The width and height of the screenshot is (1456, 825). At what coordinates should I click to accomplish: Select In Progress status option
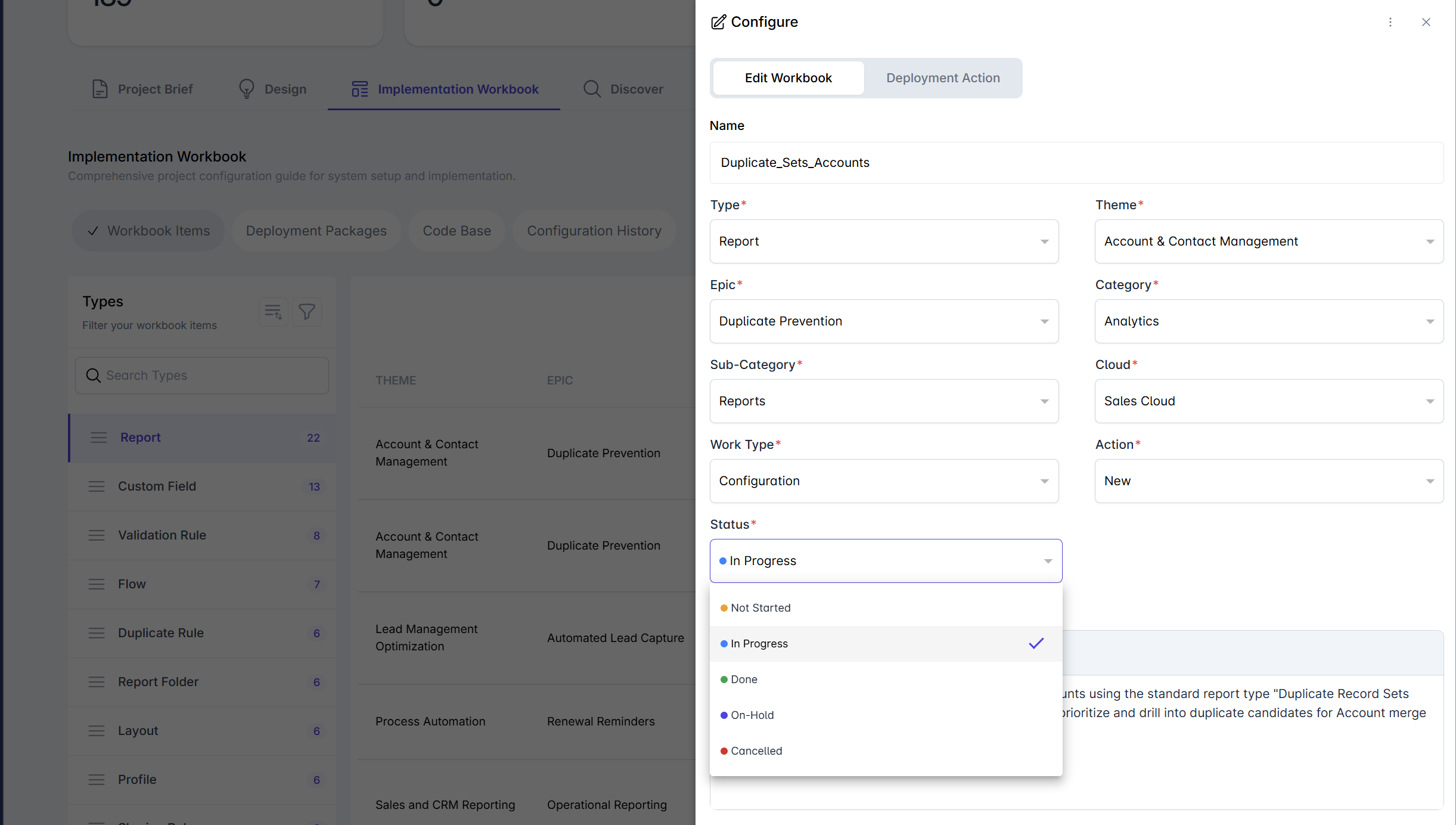click(x=886, y=644)
